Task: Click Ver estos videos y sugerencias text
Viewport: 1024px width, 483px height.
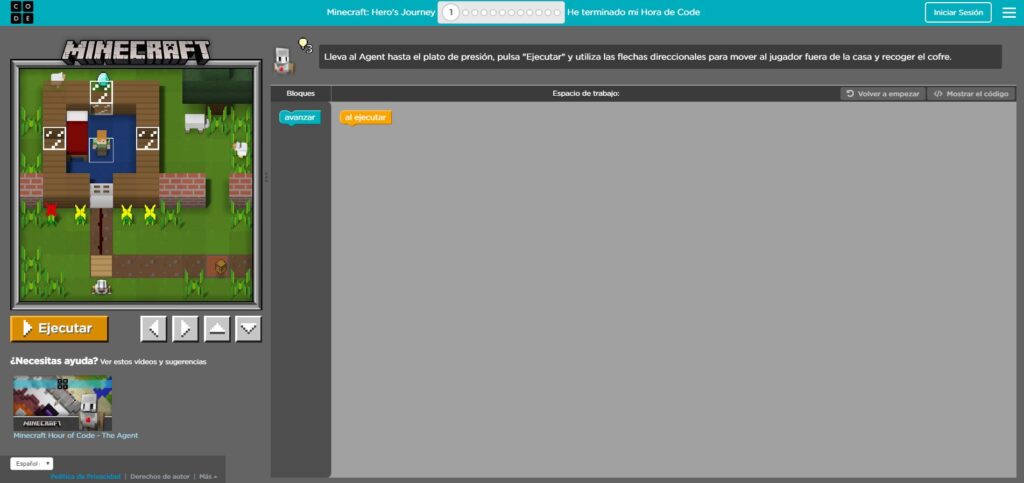Action: [x=153, y=362]
